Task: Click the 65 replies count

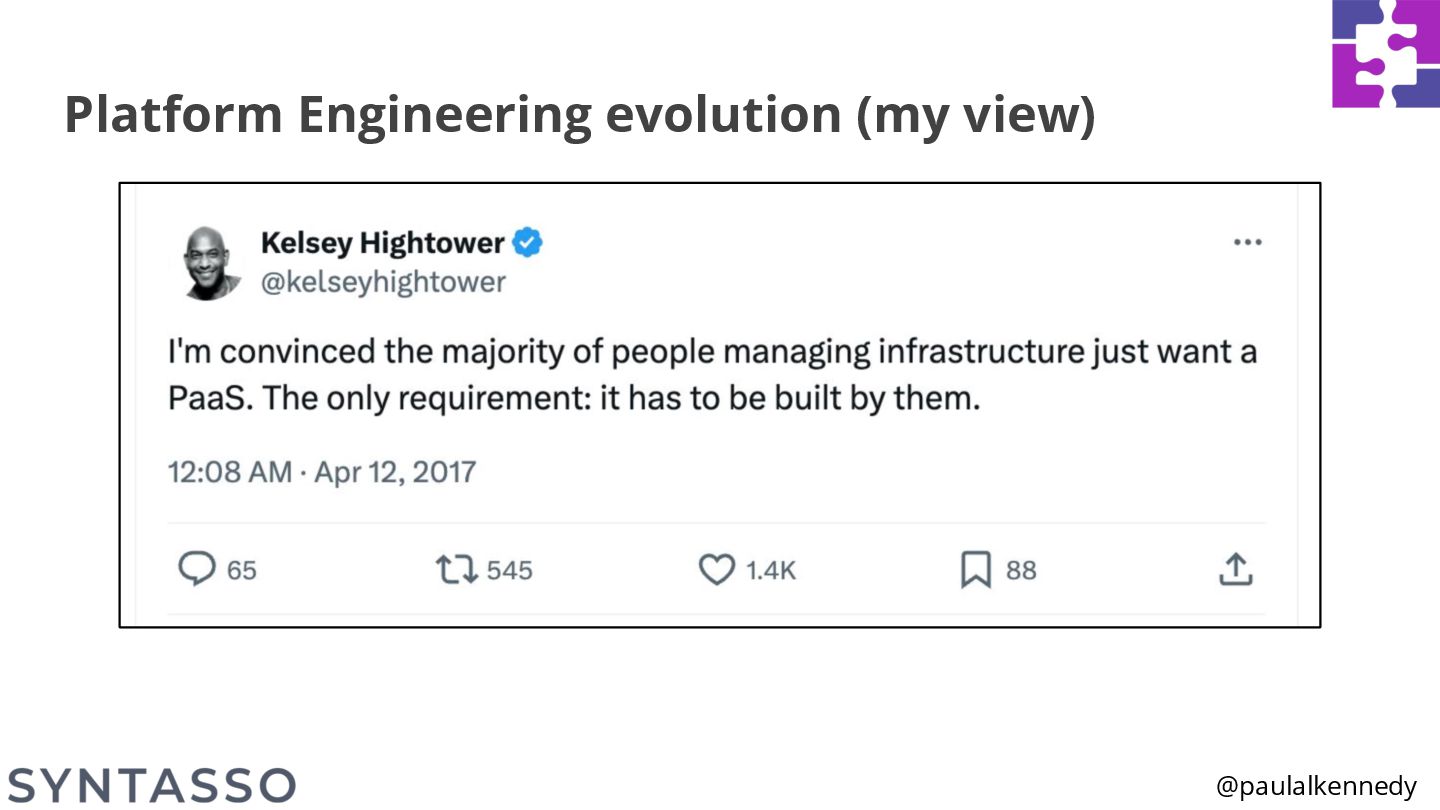Action: (242, 570)
